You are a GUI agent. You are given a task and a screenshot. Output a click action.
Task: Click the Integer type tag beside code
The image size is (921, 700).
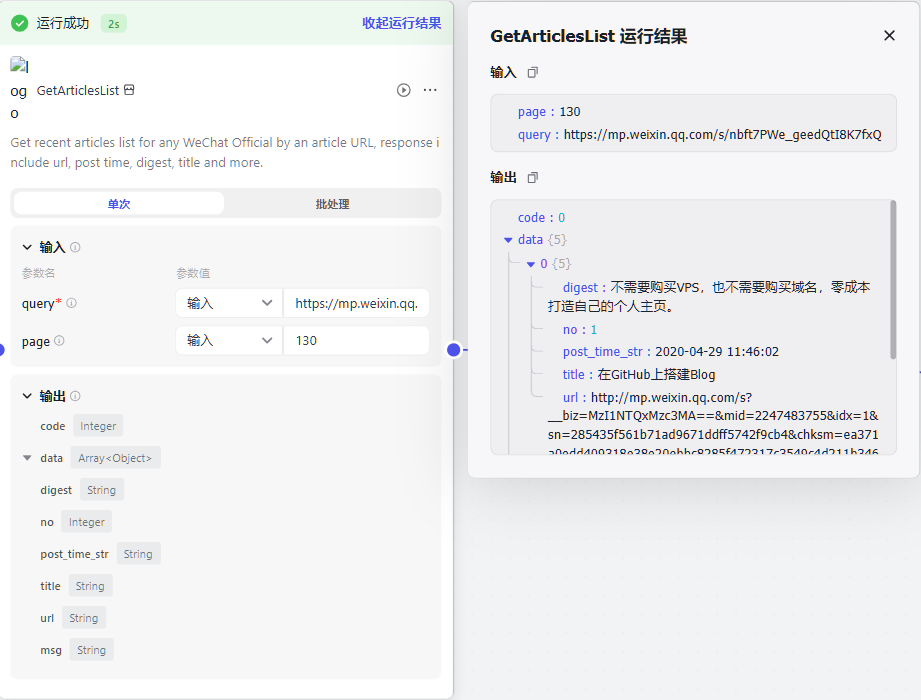pos(98,426)
